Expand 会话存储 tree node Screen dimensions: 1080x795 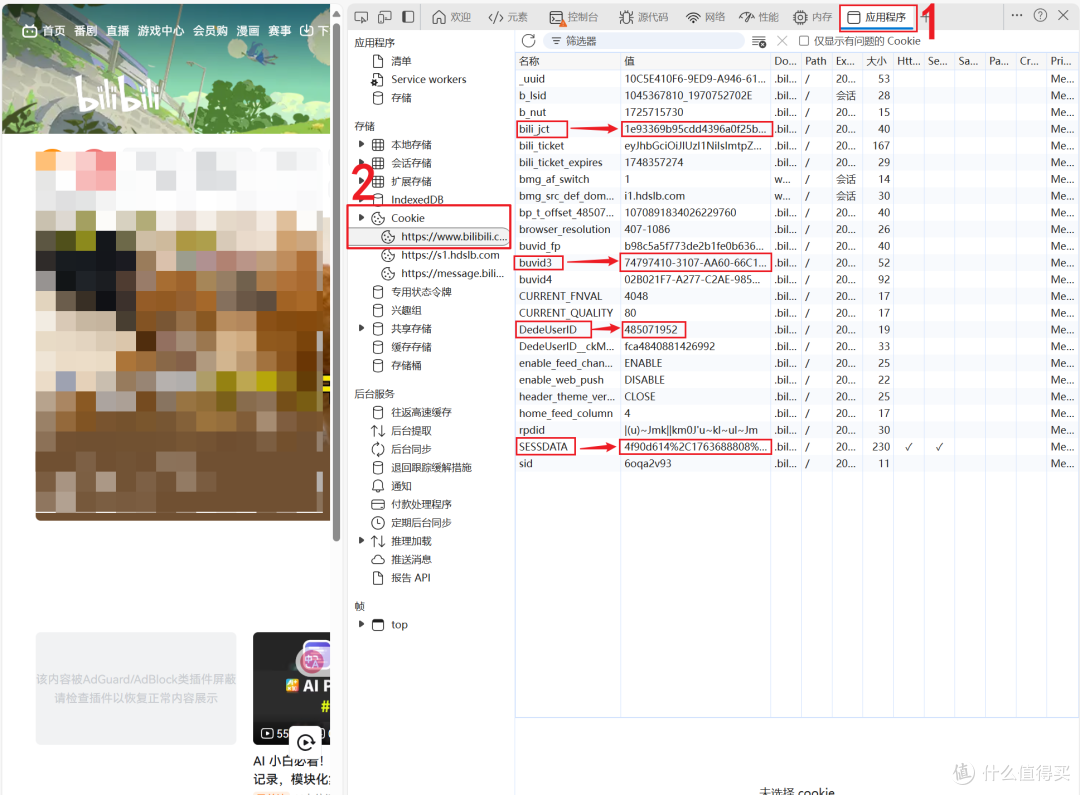(x=362, y=163)
